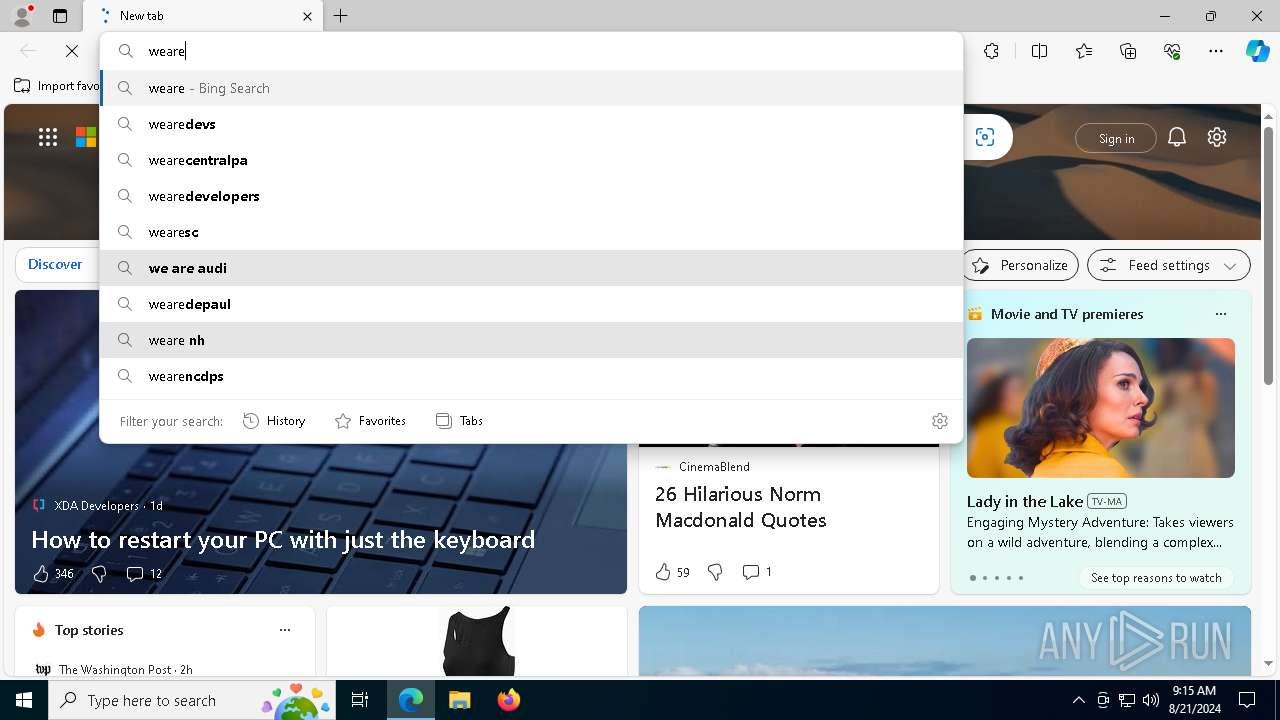Expand the Feed settings dropdown
Screen dimensions: 1280x720
1168,265
